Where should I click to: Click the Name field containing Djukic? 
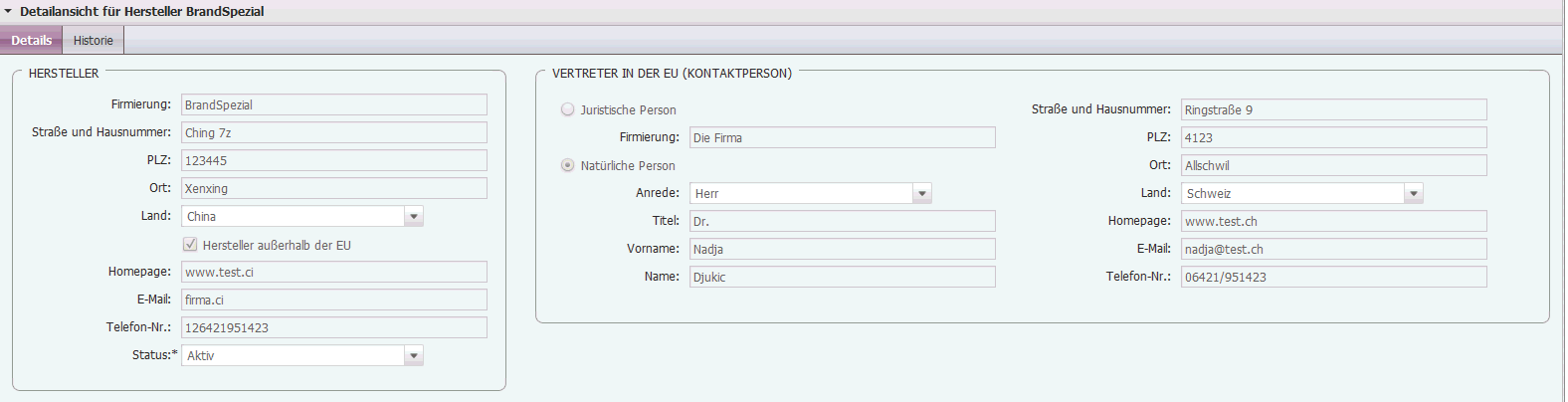(x=842, y=277)
